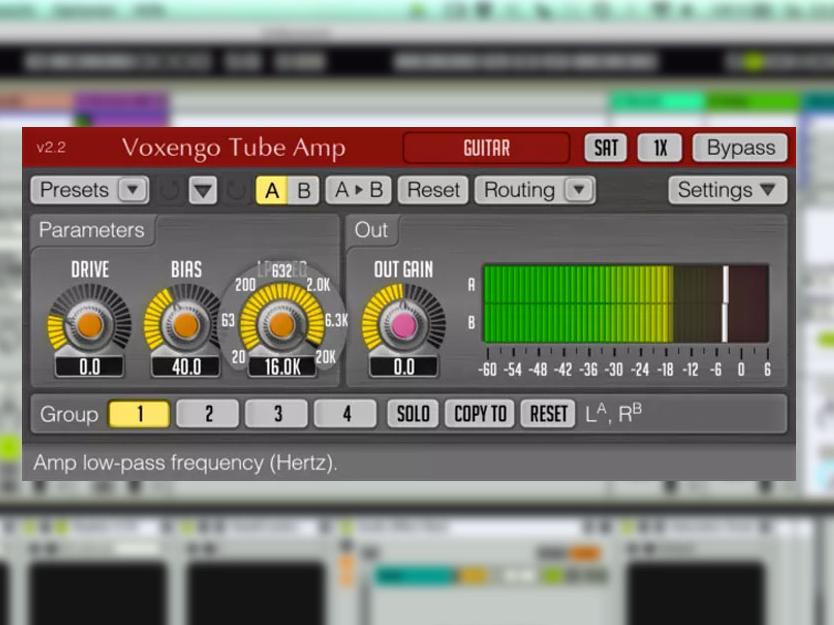Viewport: 834px width, 625px height.
Task: Click the COPY TO button
Action: pyautogui.click(x=480, y=414)
